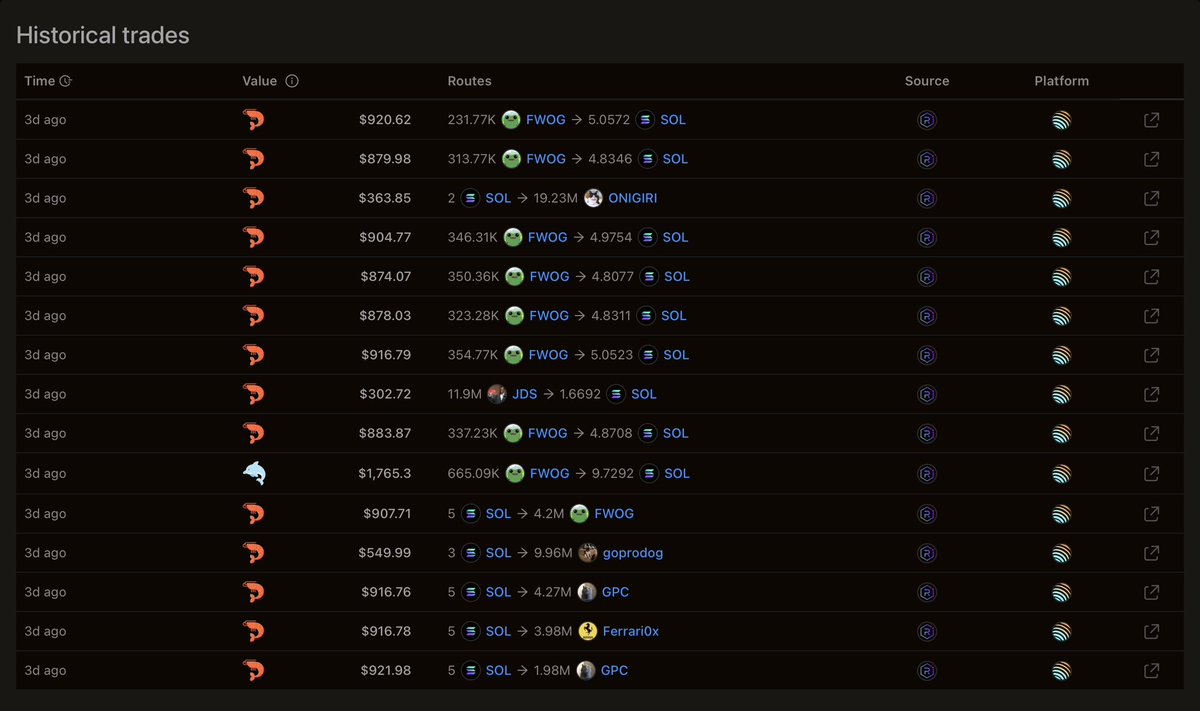Open the JDS token link
The height and width of the screenshot is (711, 1200).
(524, 394)
